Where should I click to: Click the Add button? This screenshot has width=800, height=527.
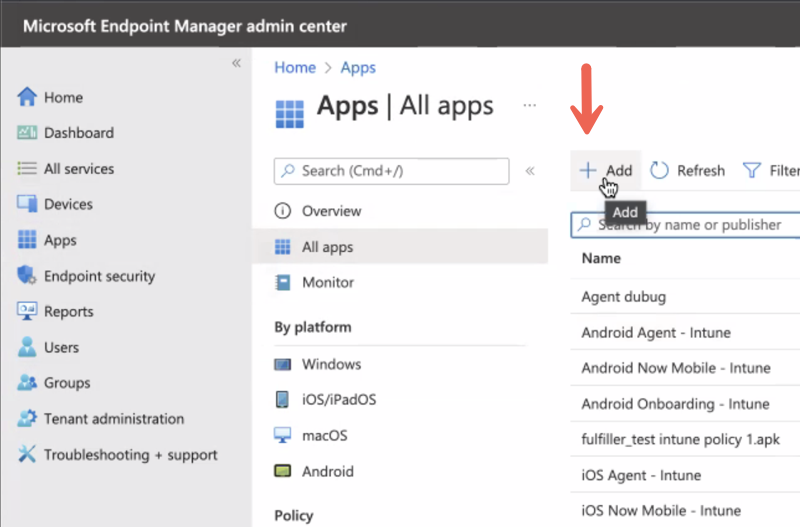606,170
